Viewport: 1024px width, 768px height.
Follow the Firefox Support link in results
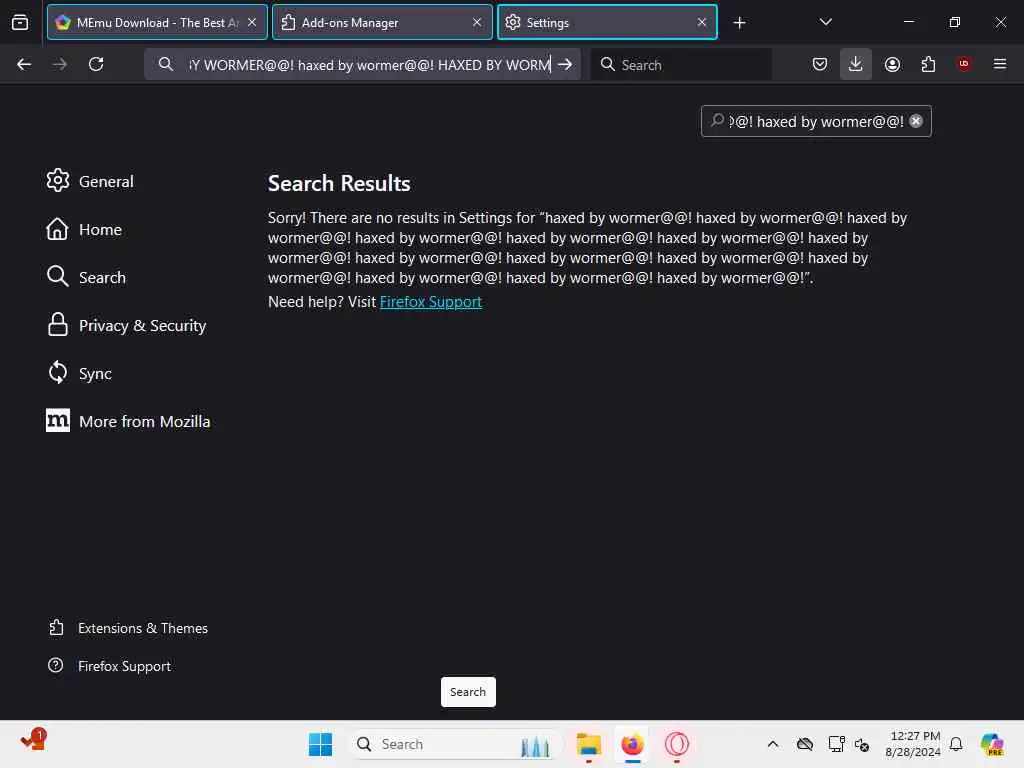click(x=431, y=302)
